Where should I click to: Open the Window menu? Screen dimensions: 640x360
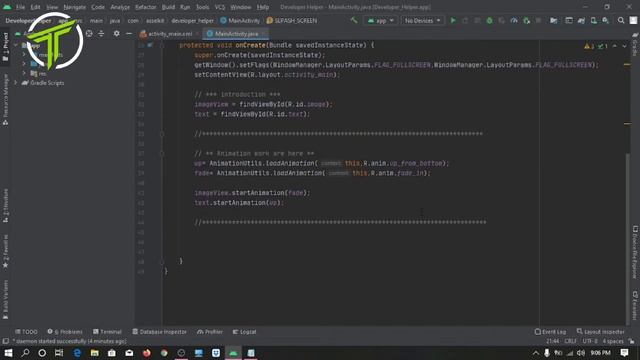pos(241,7)
